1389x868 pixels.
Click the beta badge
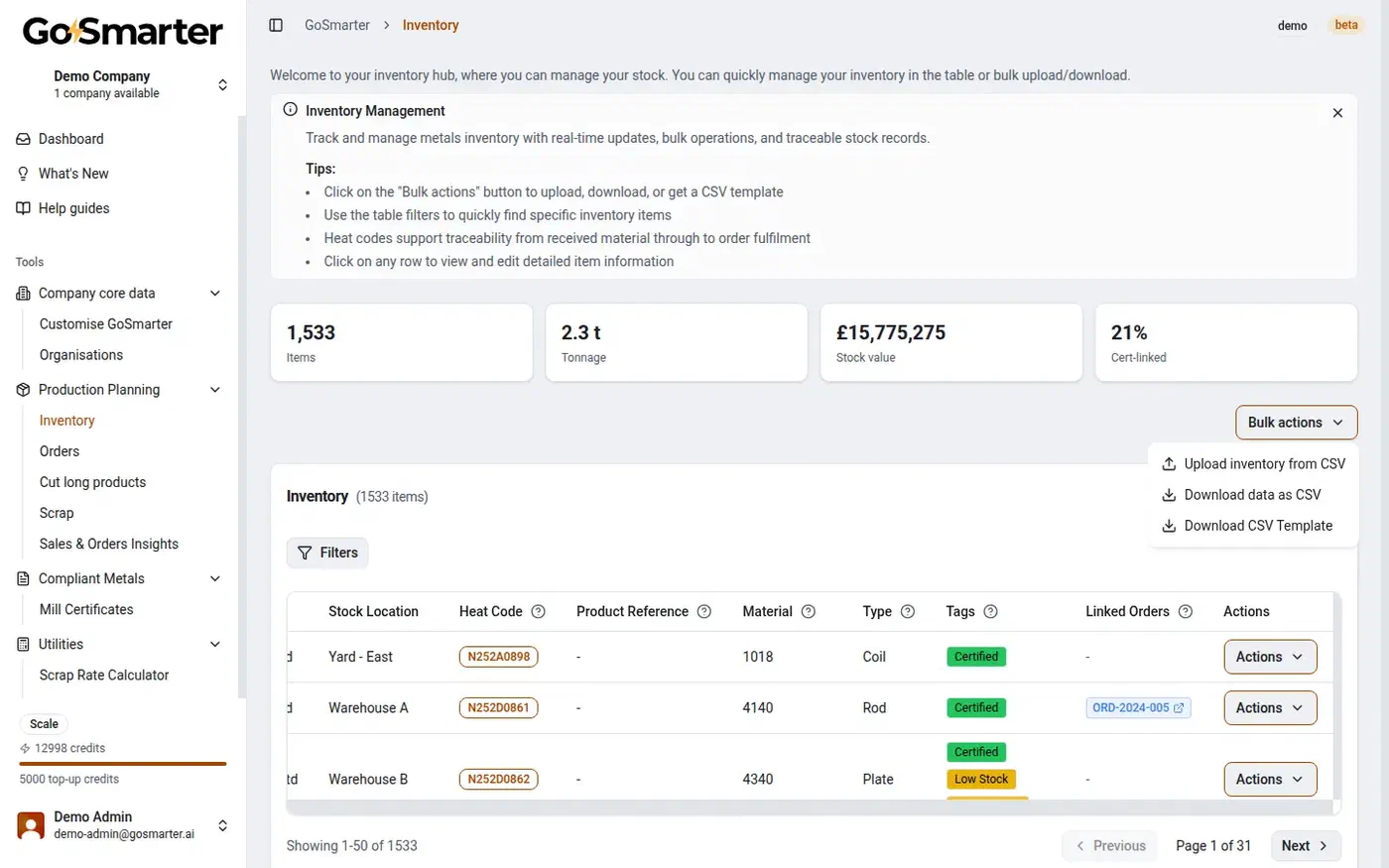click(1346, 25)
